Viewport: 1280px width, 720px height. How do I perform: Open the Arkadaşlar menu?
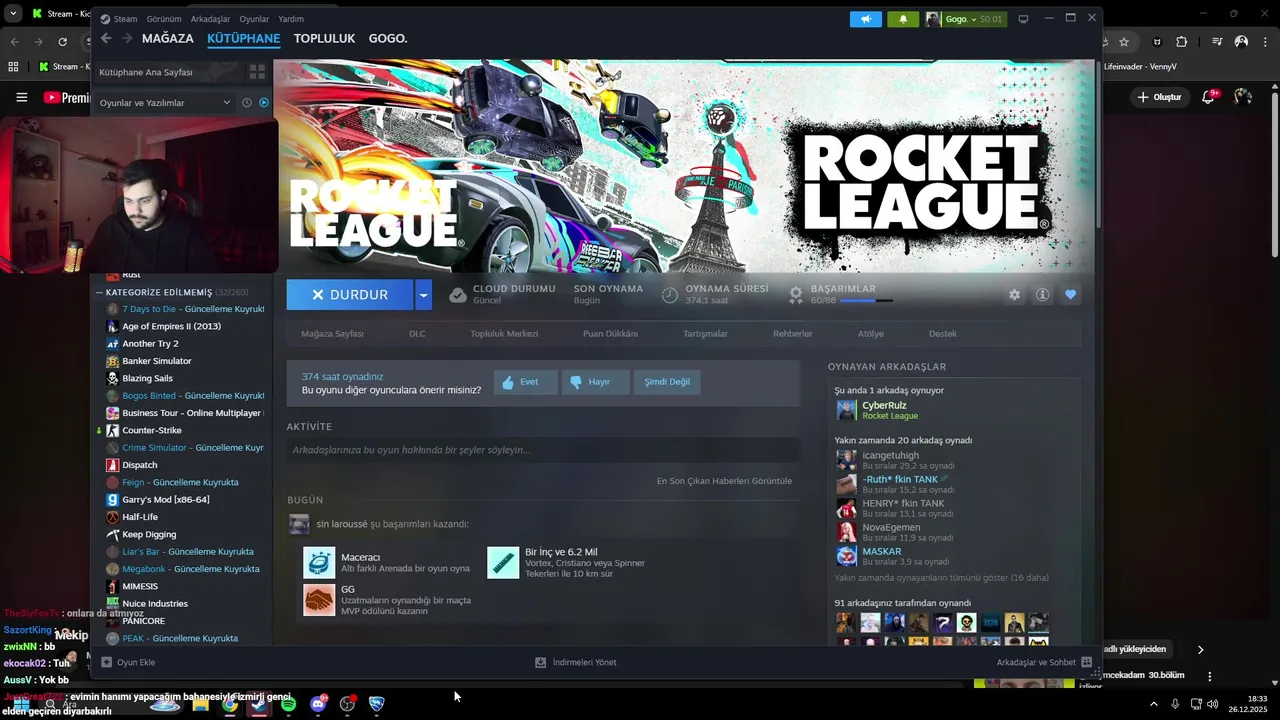(210, 19)
